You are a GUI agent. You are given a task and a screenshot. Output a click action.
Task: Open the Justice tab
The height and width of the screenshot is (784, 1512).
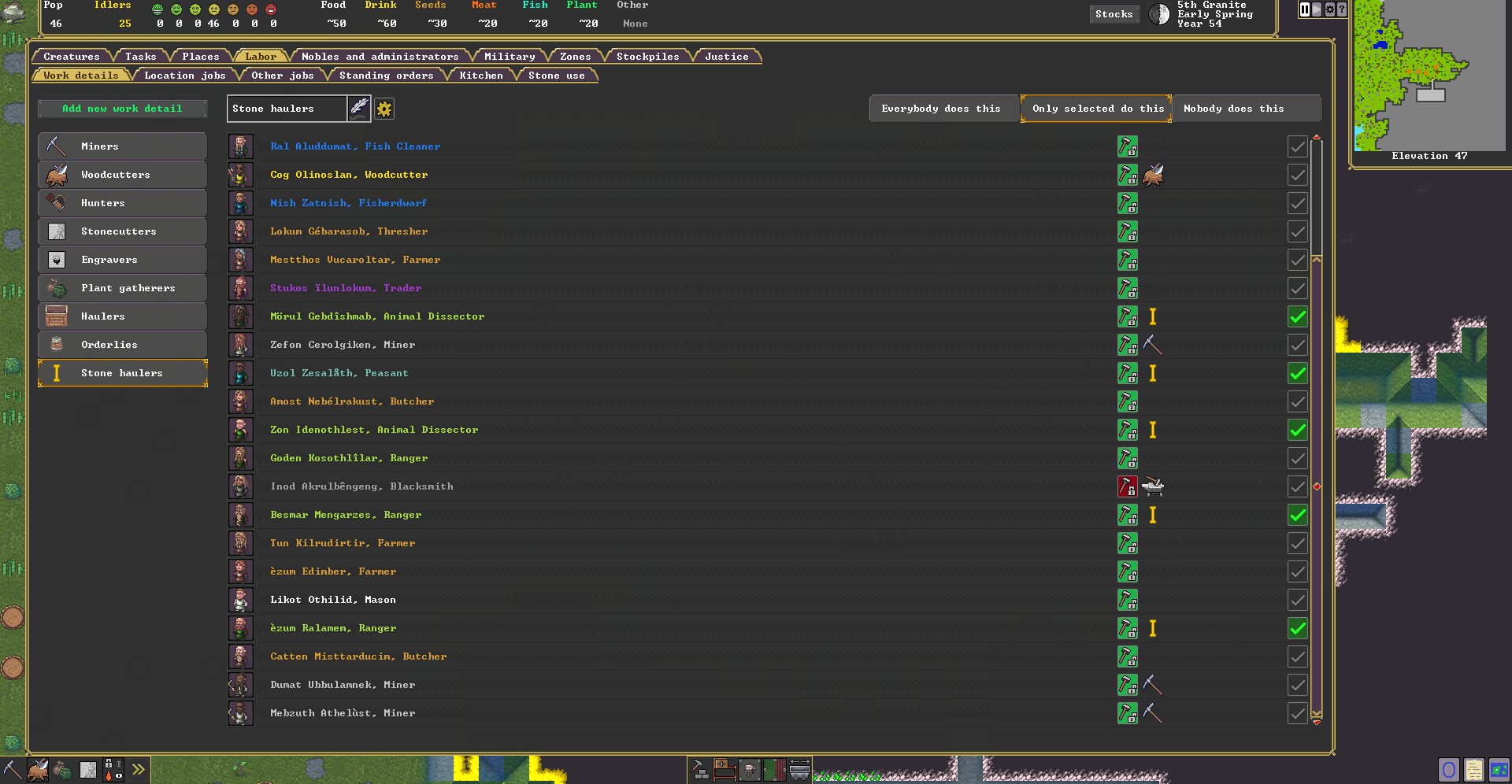tap(727, 57)
